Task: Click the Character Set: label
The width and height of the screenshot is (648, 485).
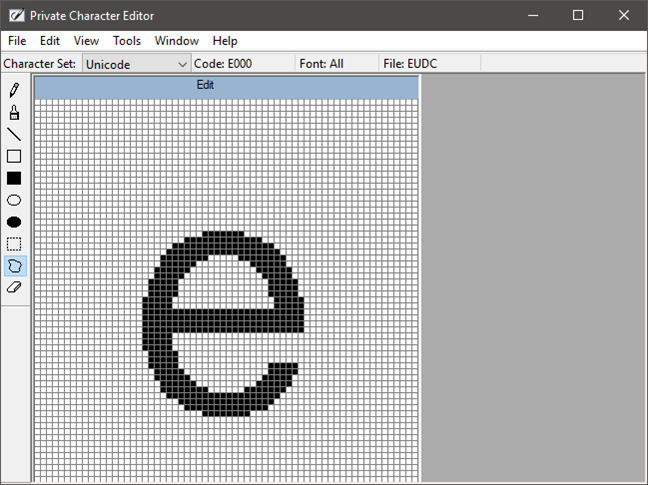Action: click(40, 64)
